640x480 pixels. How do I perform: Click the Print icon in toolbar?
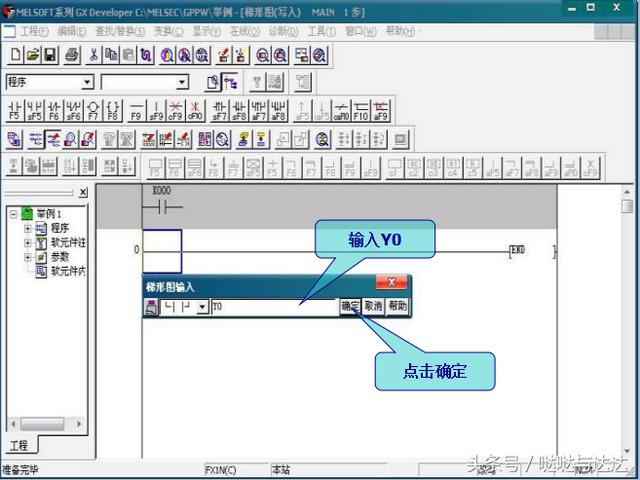coord(72,55)
